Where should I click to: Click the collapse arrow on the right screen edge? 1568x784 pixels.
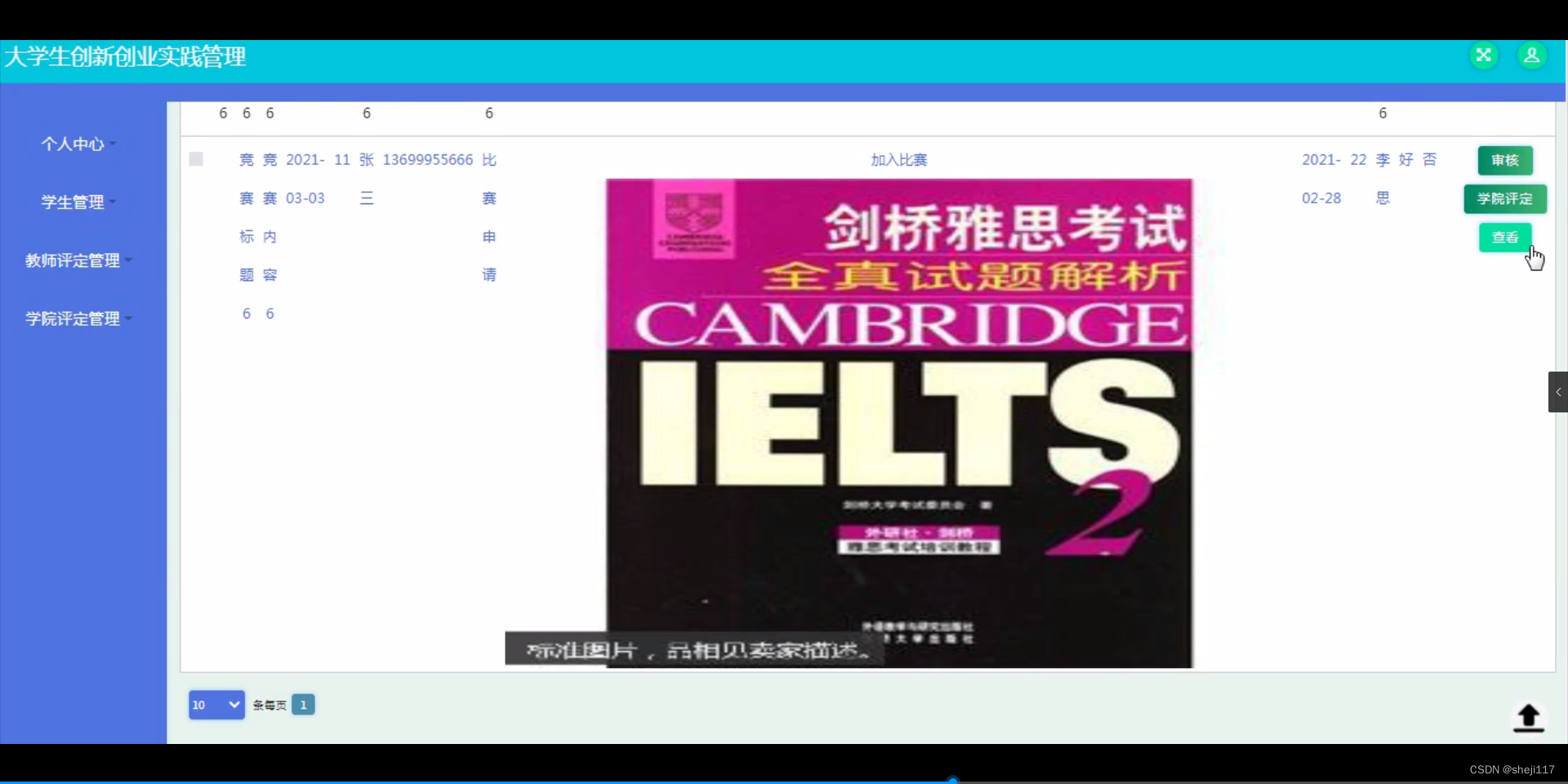point(1558,392)
